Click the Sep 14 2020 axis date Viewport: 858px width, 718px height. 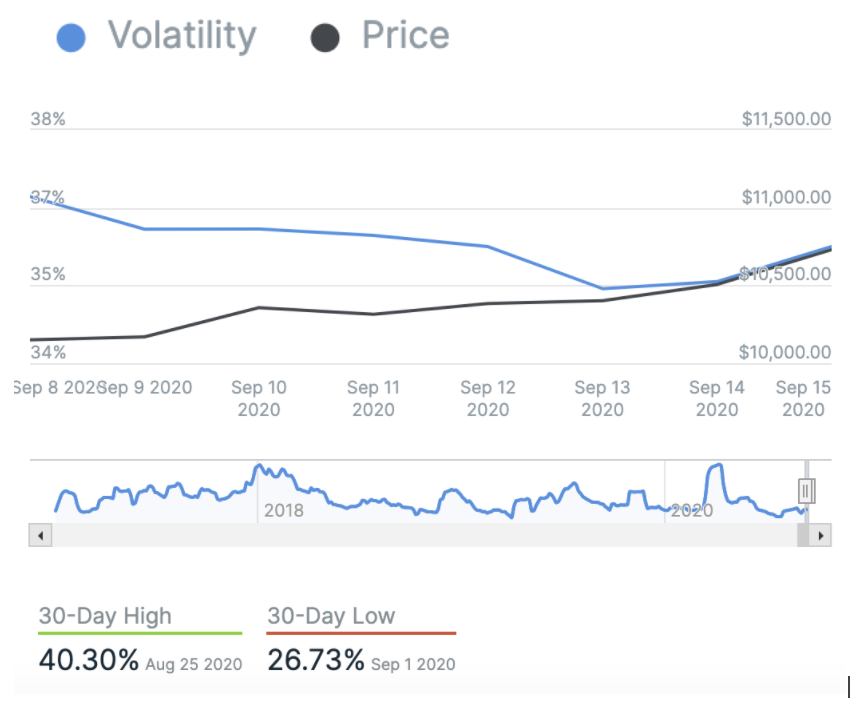(717, 398)
